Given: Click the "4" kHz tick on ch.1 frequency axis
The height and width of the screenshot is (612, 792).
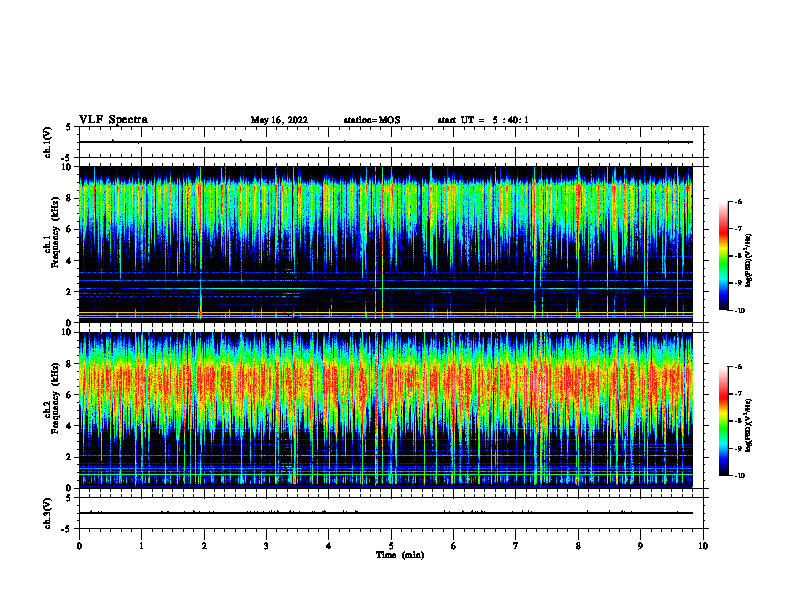Looking at the screenshot, I should (69, 261).
